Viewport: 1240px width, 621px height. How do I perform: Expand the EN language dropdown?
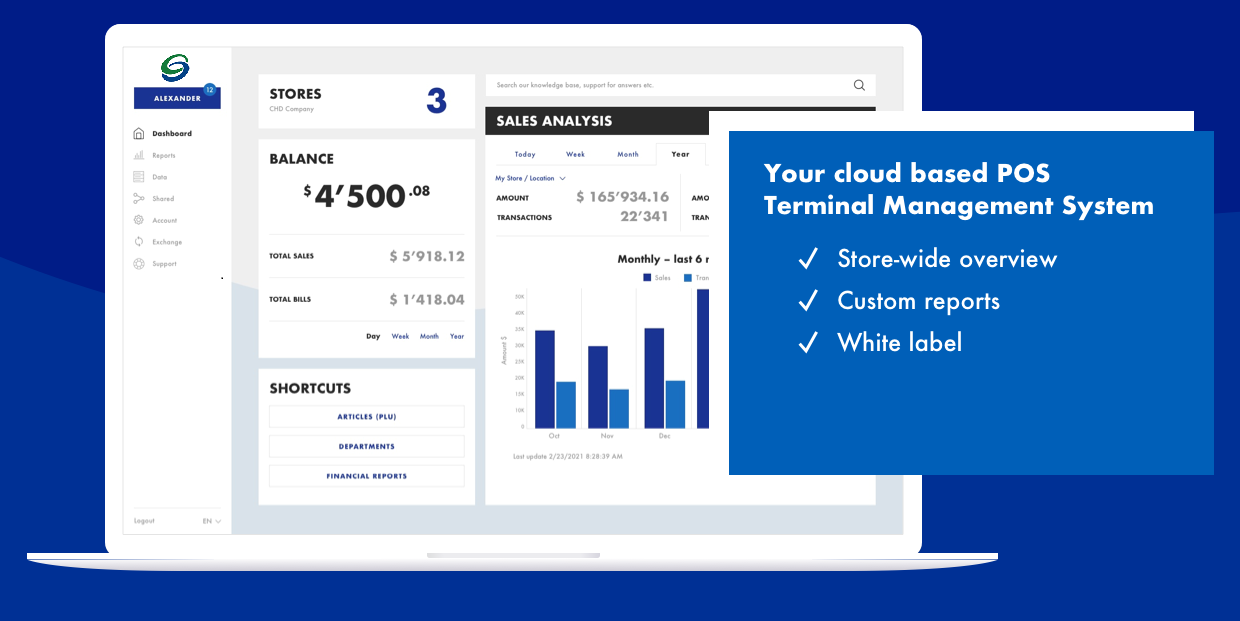[x=212, y=521]
